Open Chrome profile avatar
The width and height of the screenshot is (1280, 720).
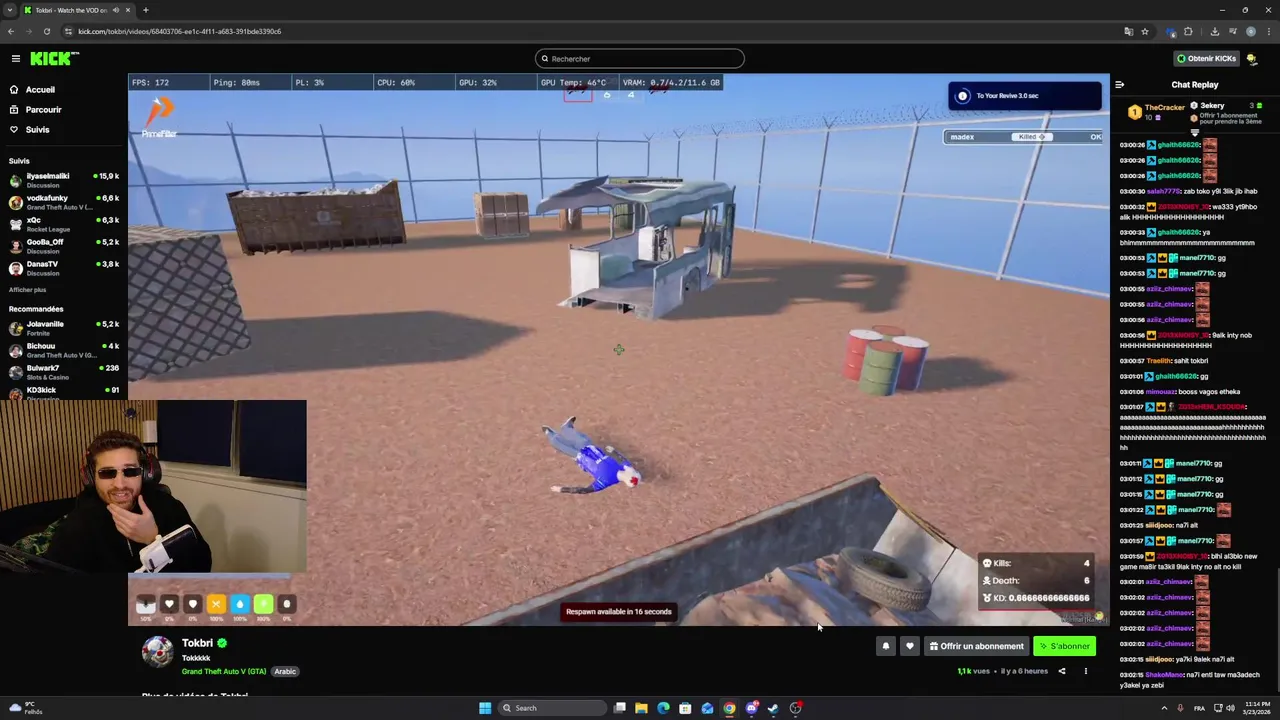1250,31
